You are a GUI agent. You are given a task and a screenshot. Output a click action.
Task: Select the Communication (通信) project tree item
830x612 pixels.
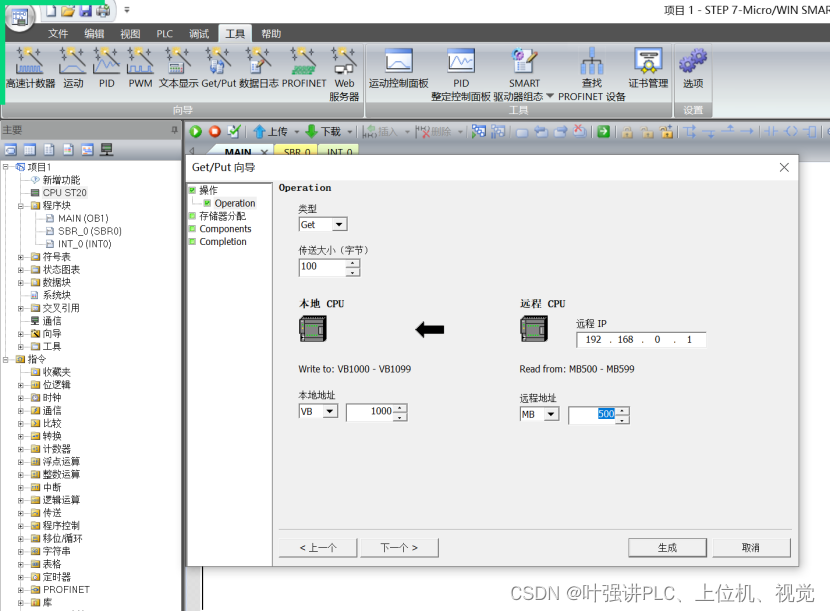(x=51, y=321)
